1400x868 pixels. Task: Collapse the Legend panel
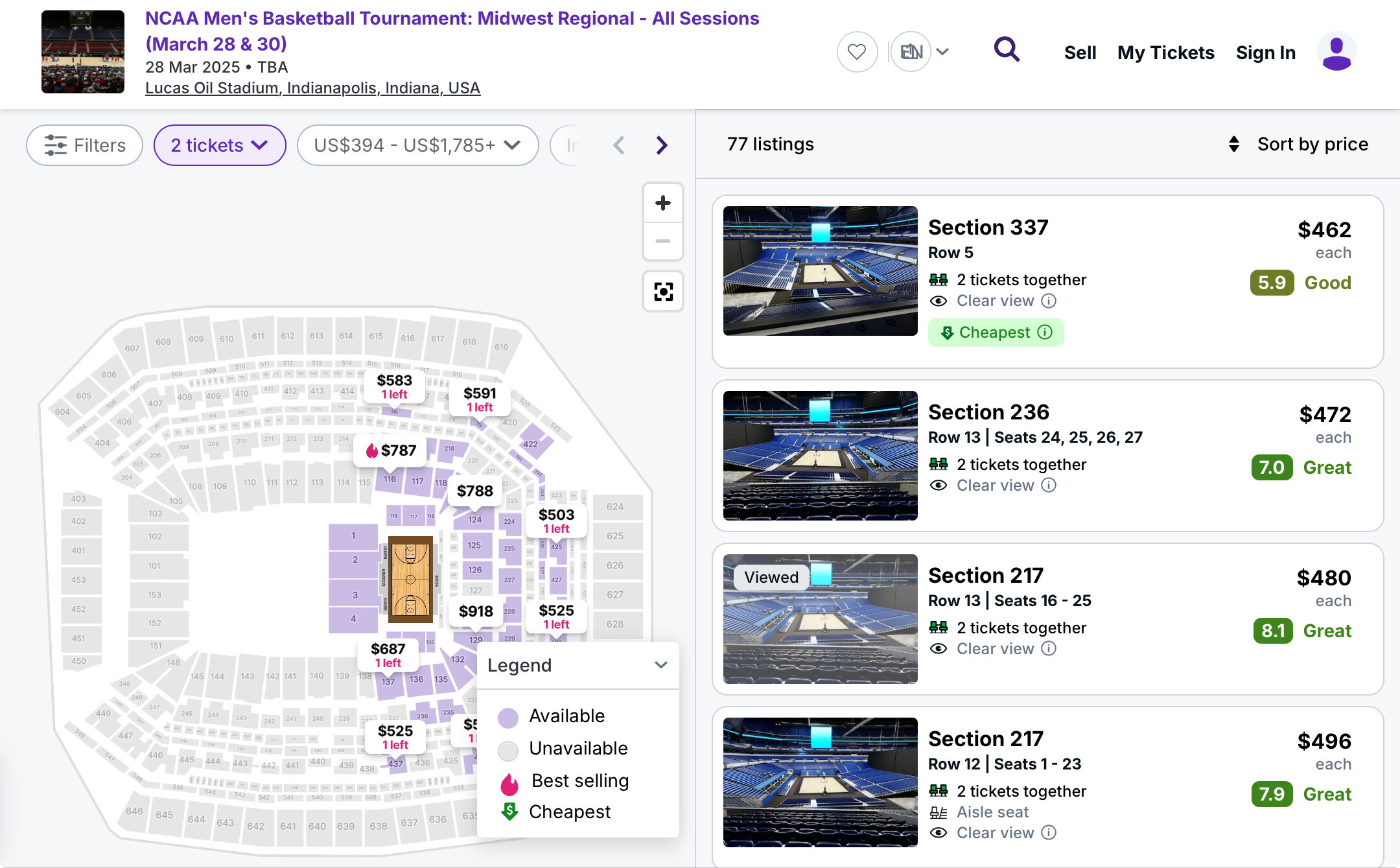tap(660, 665)
